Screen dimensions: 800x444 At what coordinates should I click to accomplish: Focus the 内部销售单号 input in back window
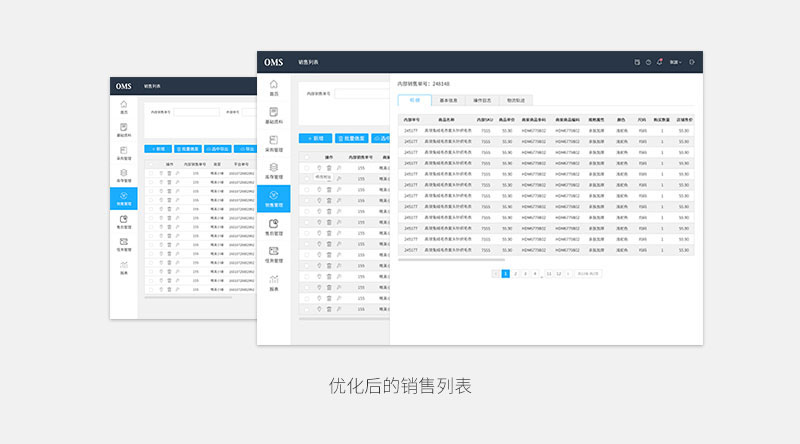pos(196,112)
